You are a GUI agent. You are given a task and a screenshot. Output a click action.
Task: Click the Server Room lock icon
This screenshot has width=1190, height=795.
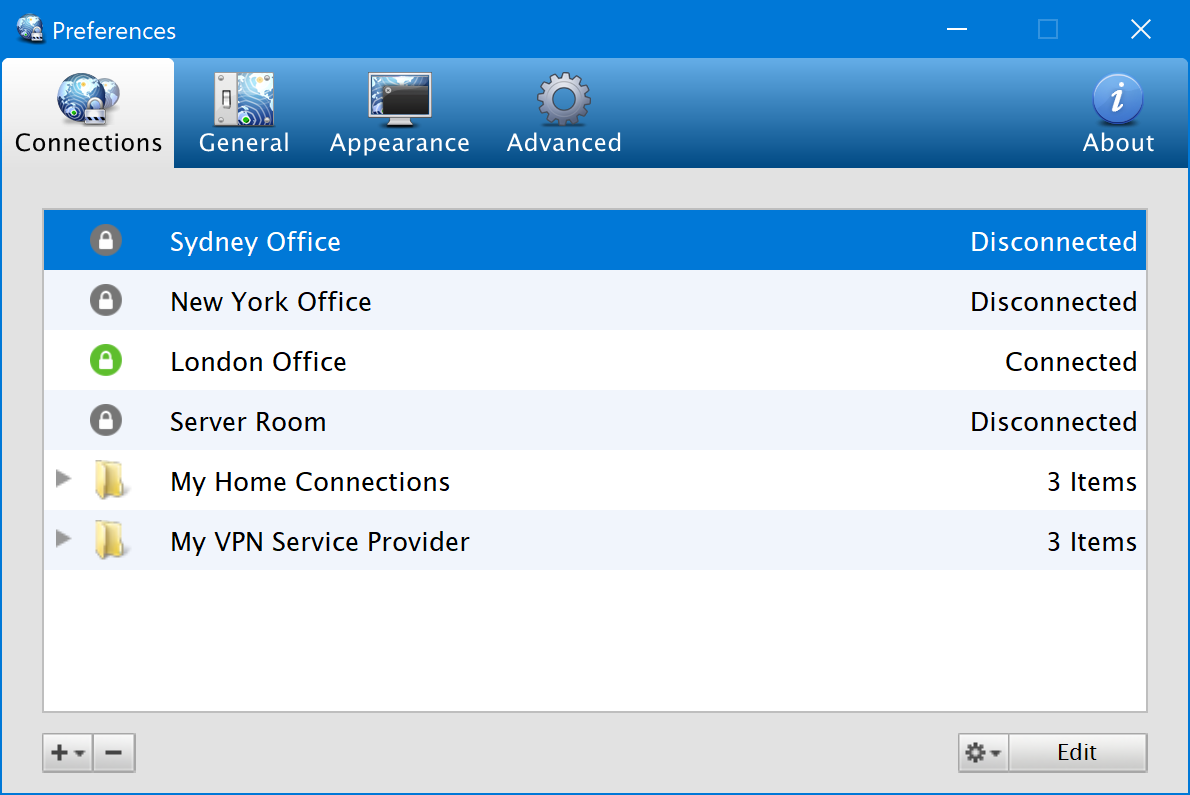105,421
